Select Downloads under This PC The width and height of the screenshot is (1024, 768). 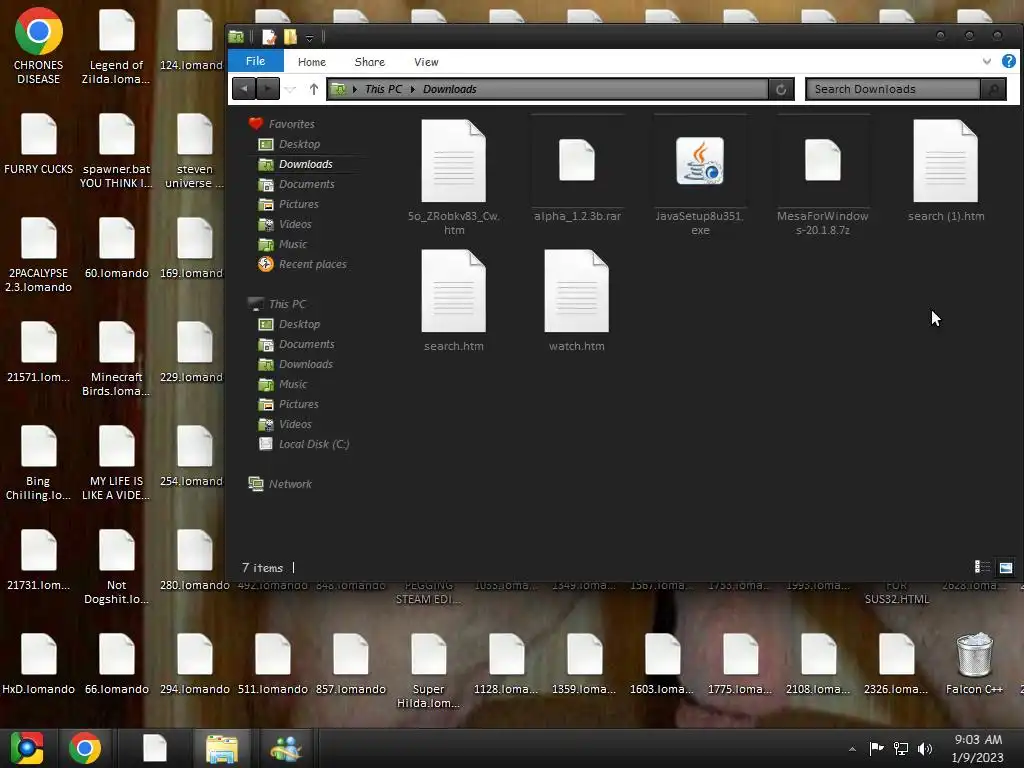tap(296, 364)
